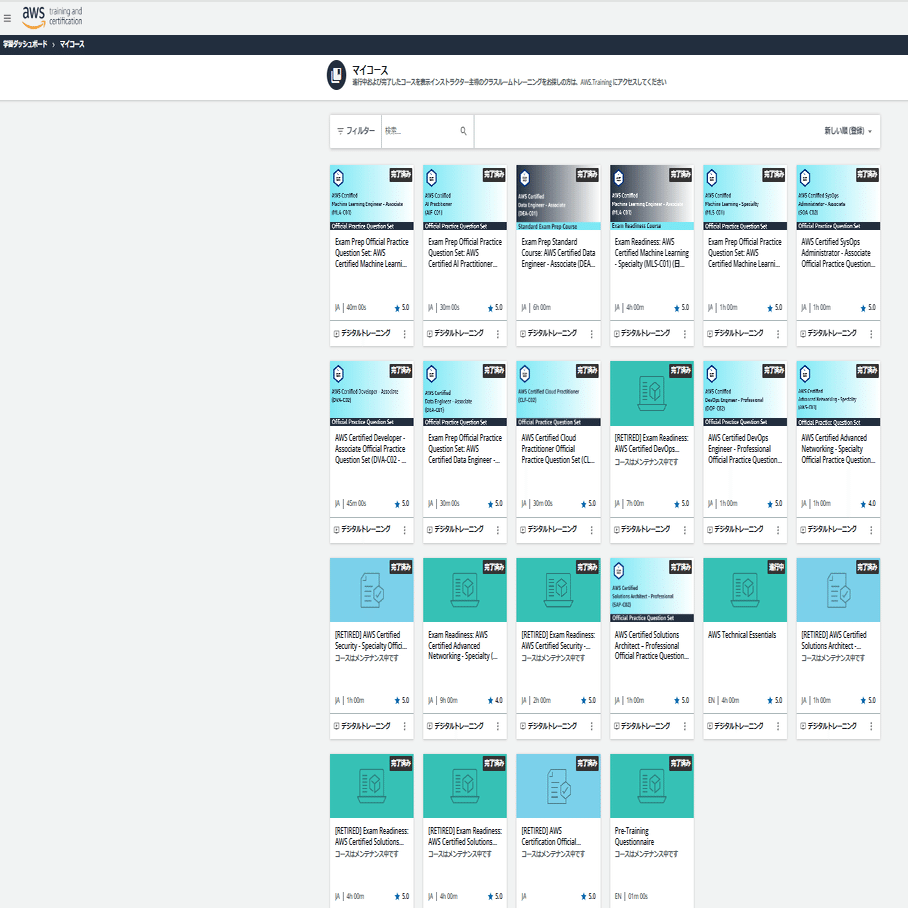Open the more-options menu on the Solutions Architect Professional card
Image resolution: width=908 pixels, height=908 pixels.
[x=684, y=726]
